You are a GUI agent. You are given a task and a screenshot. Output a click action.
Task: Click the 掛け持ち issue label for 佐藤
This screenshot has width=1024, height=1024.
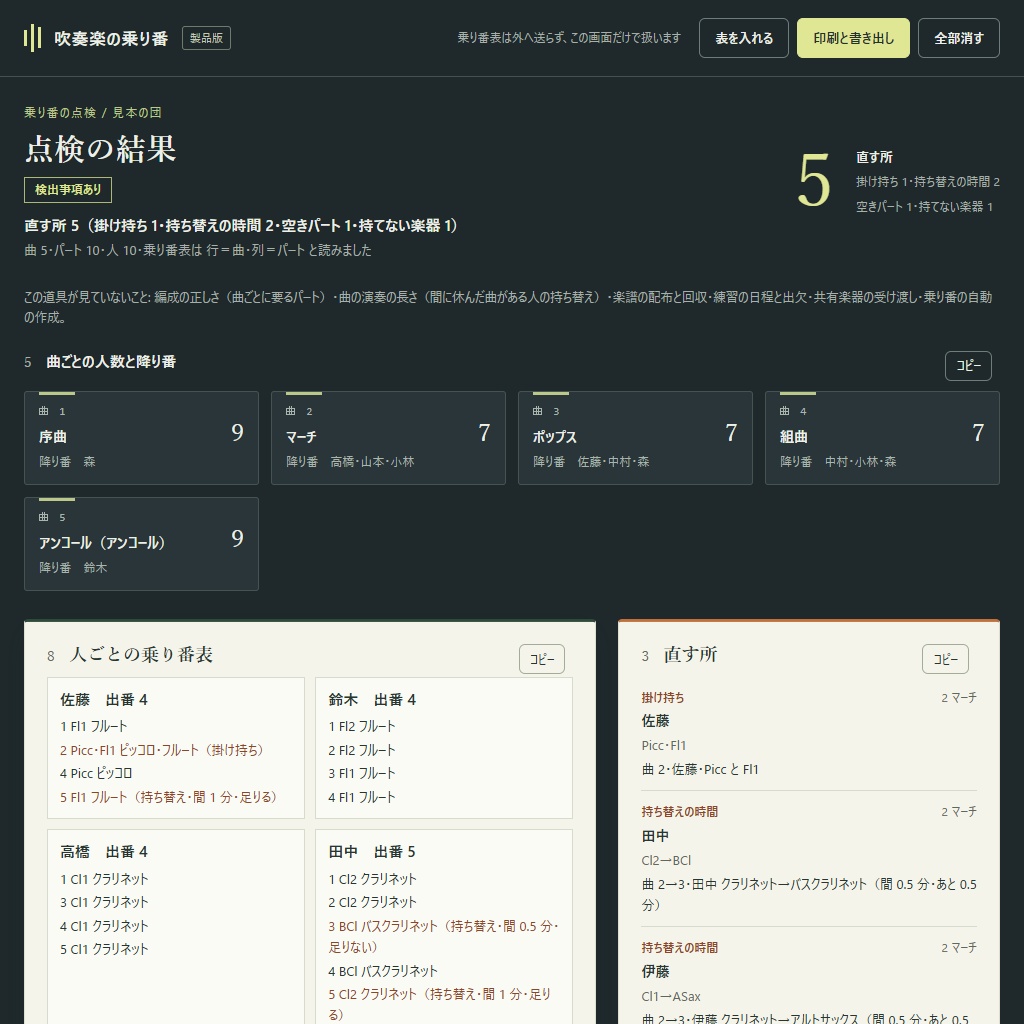(x=663, y=697)
